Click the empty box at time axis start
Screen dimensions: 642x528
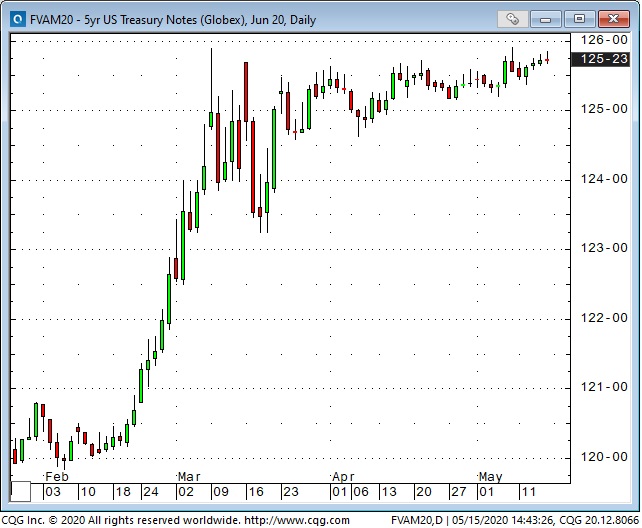[x=20, y=492]
